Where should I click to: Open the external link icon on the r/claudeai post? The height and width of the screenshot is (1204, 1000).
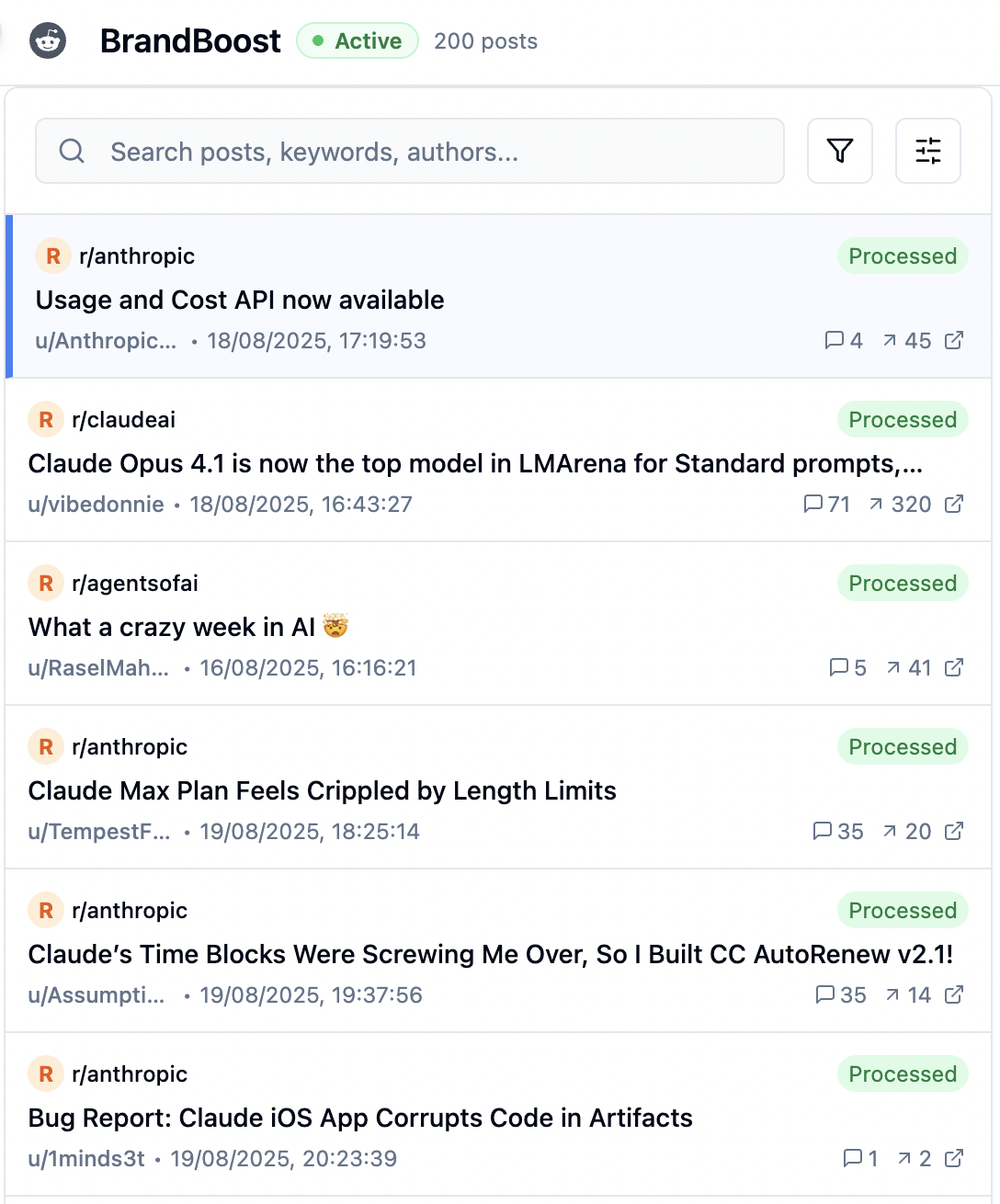click(956, 504)
